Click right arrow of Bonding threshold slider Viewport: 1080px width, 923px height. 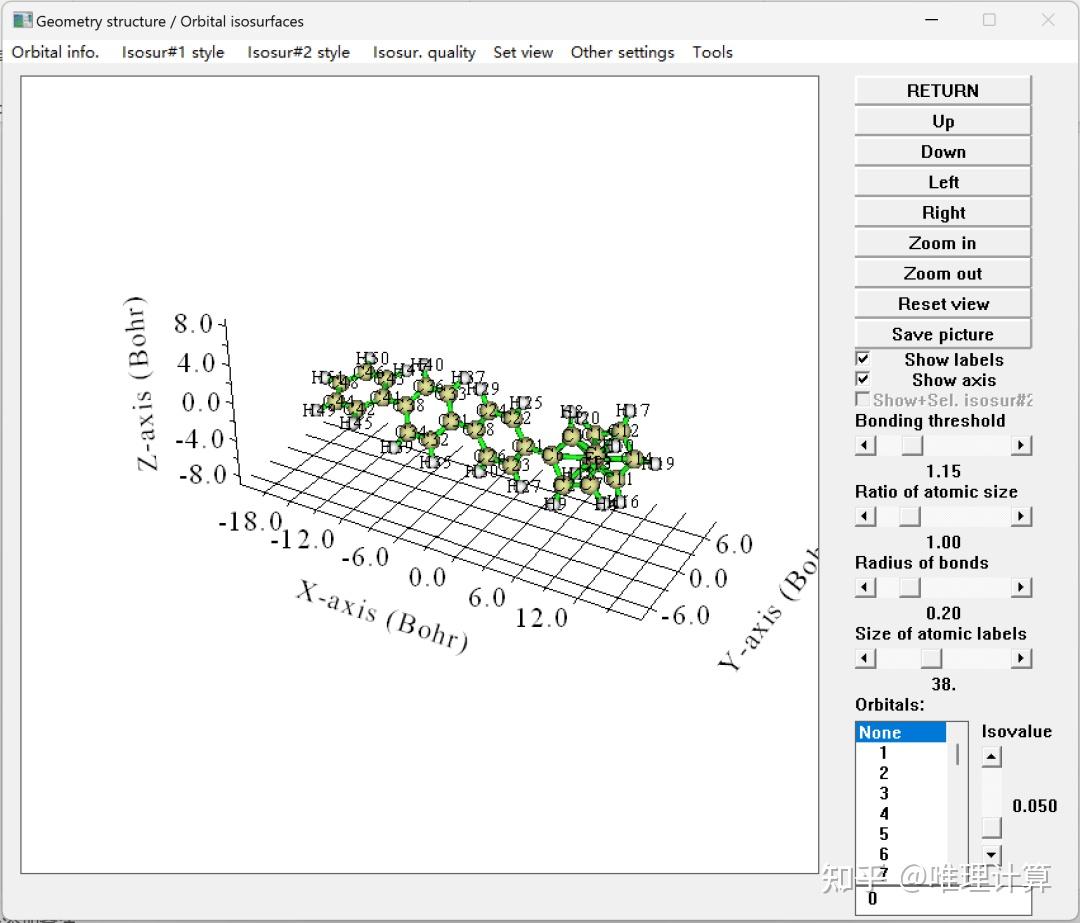pyautogui.click(x=1021, y=446)
